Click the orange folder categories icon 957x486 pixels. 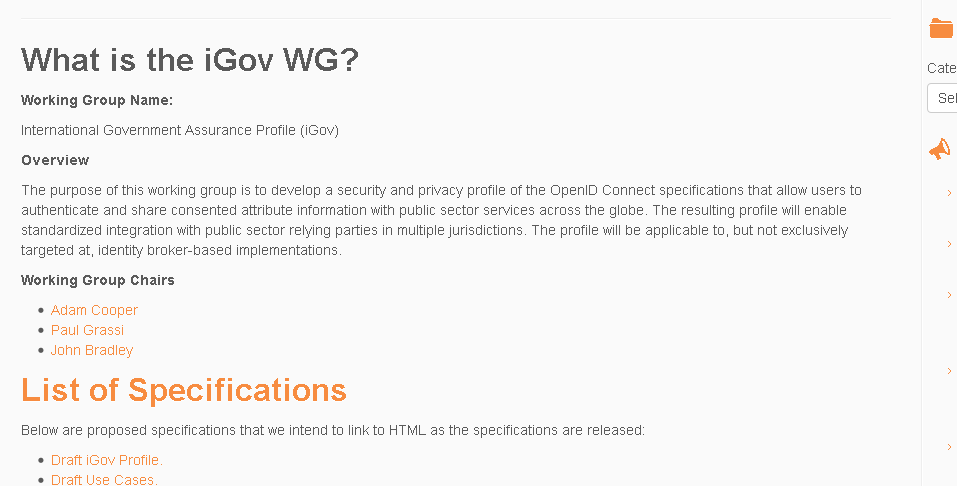tap(941, 28)
